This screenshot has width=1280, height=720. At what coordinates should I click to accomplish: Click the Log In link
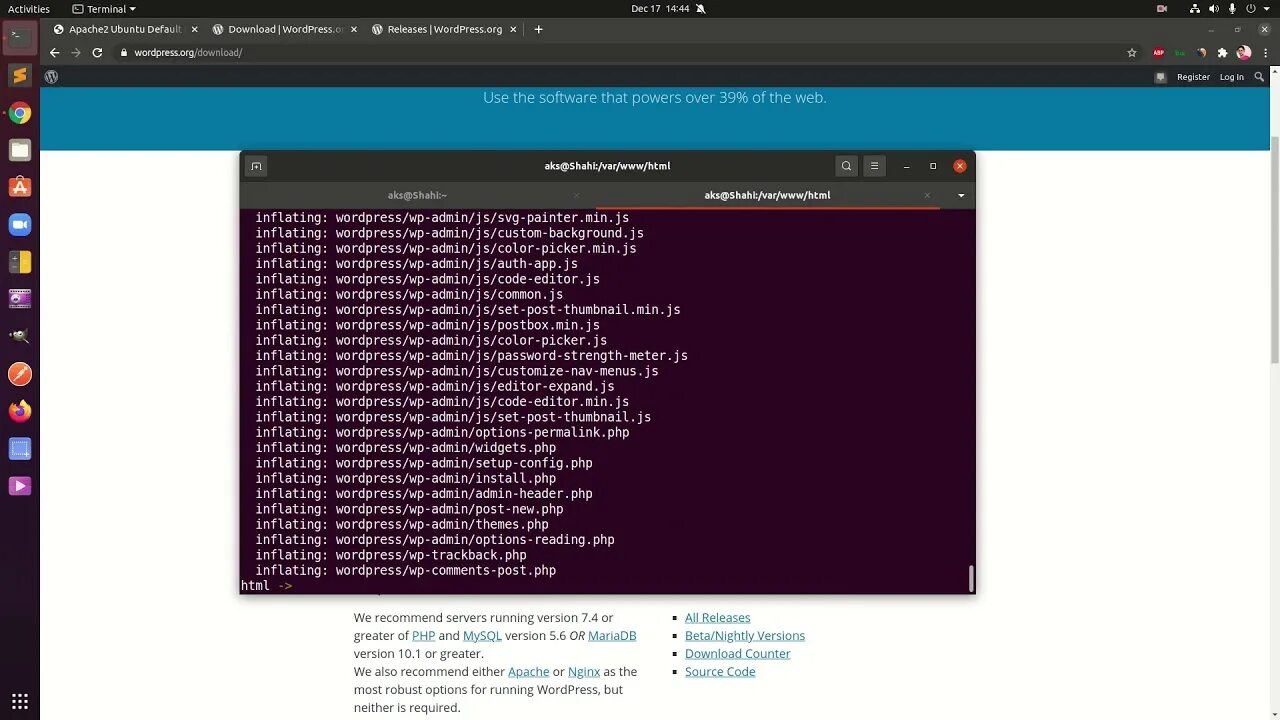tap(1232, 77)
